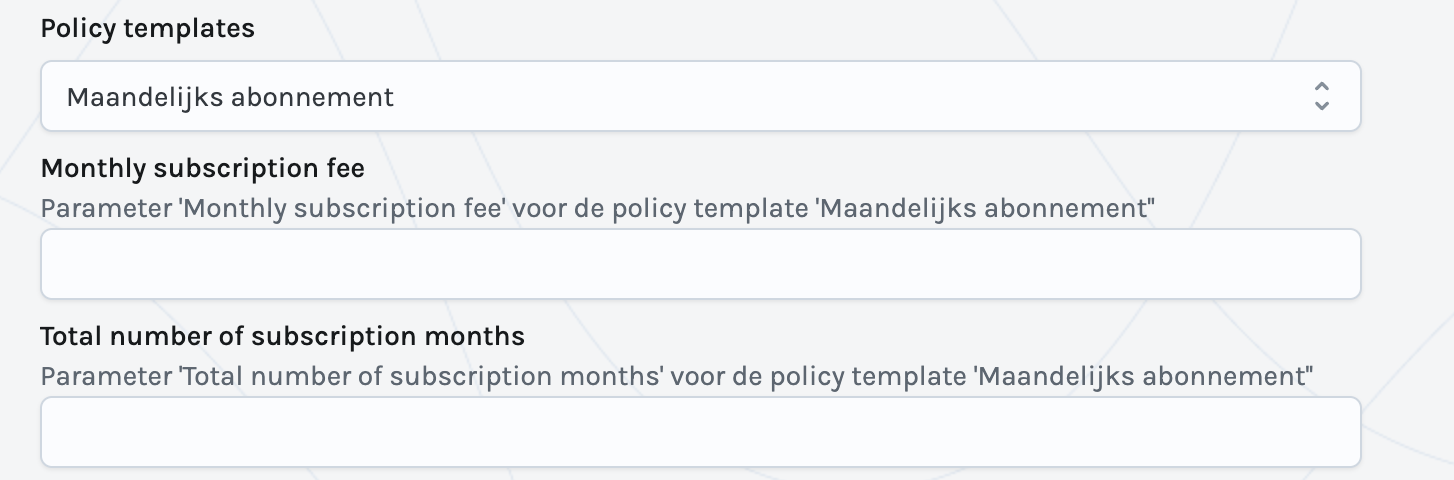
Task: Click the up-down chevron icon in the dropdown
Action: (1321, 96)
